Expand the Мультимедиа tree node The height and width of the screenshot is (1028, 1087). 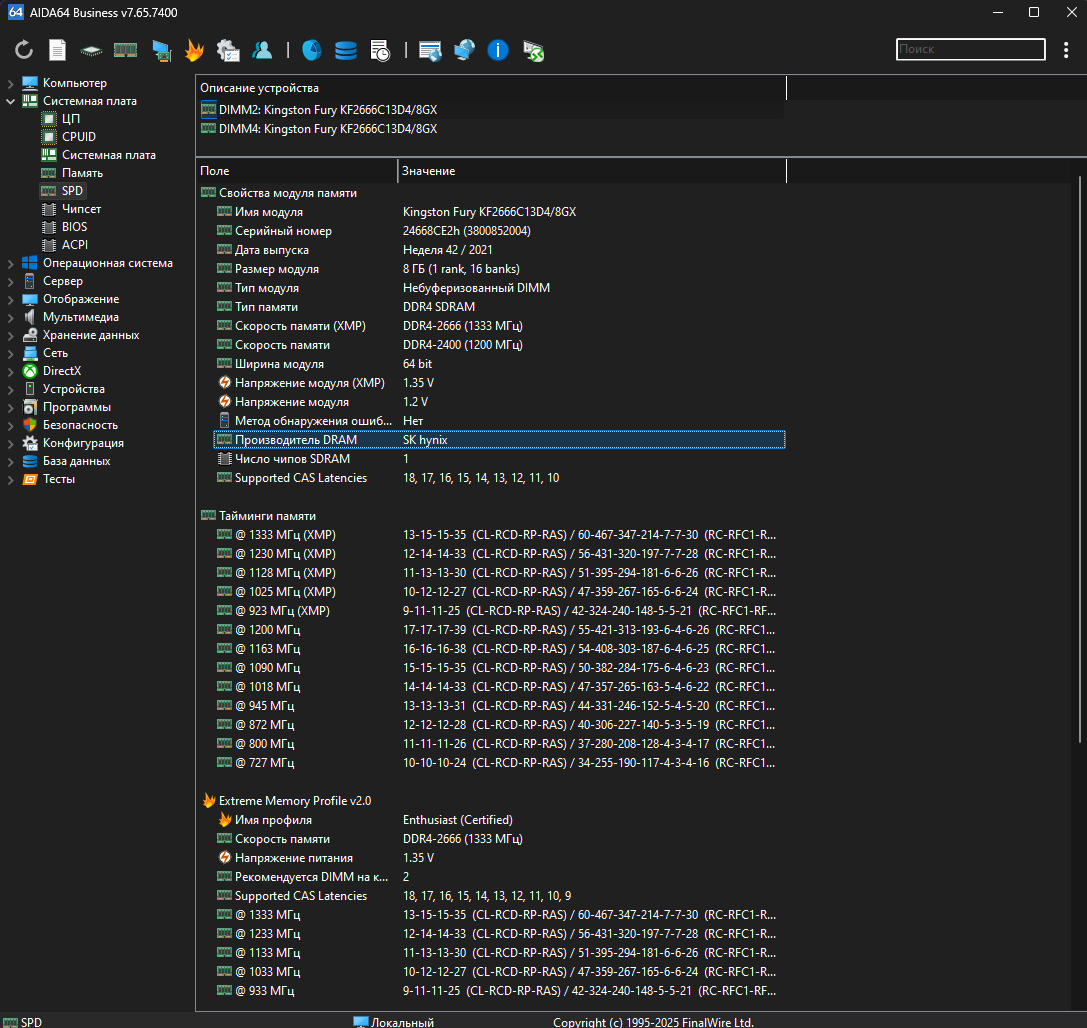10,317
